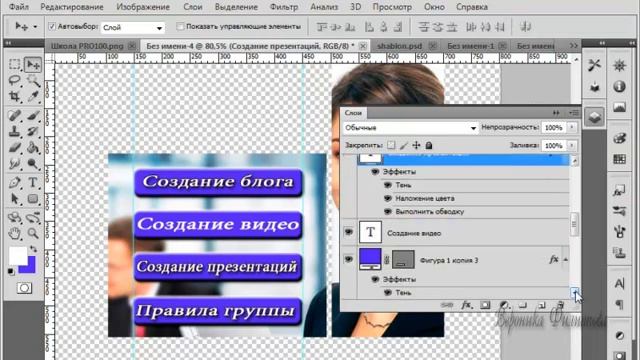Click the foreground white color swatch
This screenshot has width=640, height=360.
tap(17, 256)
